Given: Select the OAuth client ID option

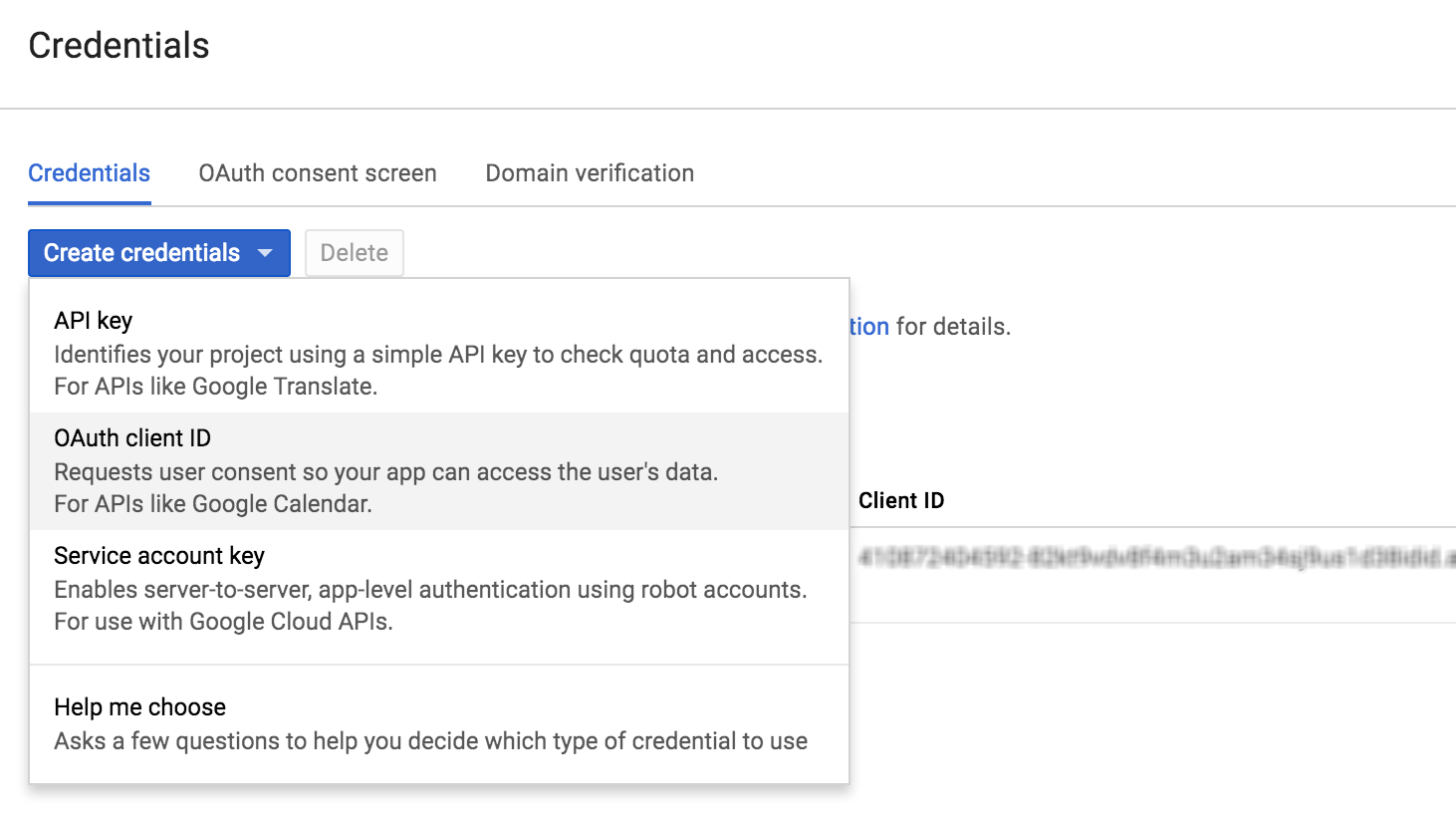Looking at the screenshot, I should pyautogui.click(x=132, y=438).
